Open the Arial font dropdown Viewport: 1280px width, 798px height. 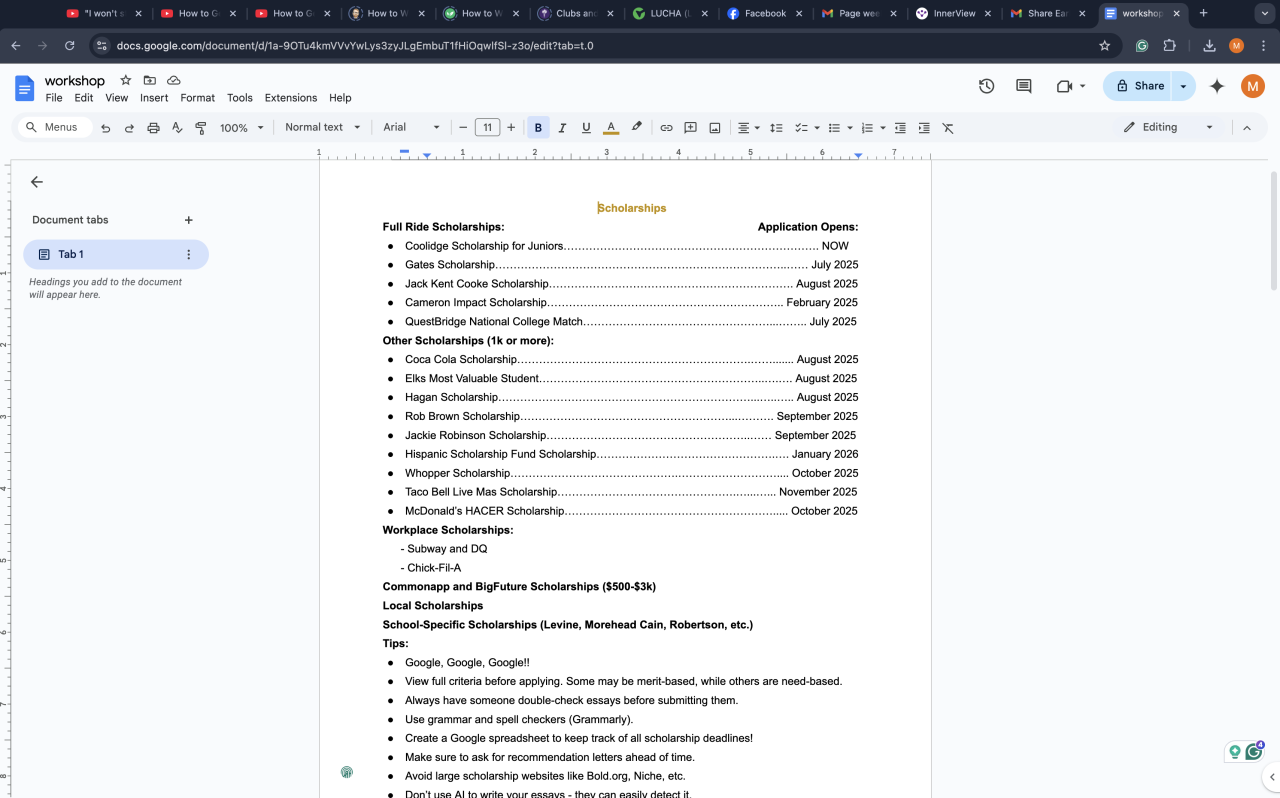411,128
